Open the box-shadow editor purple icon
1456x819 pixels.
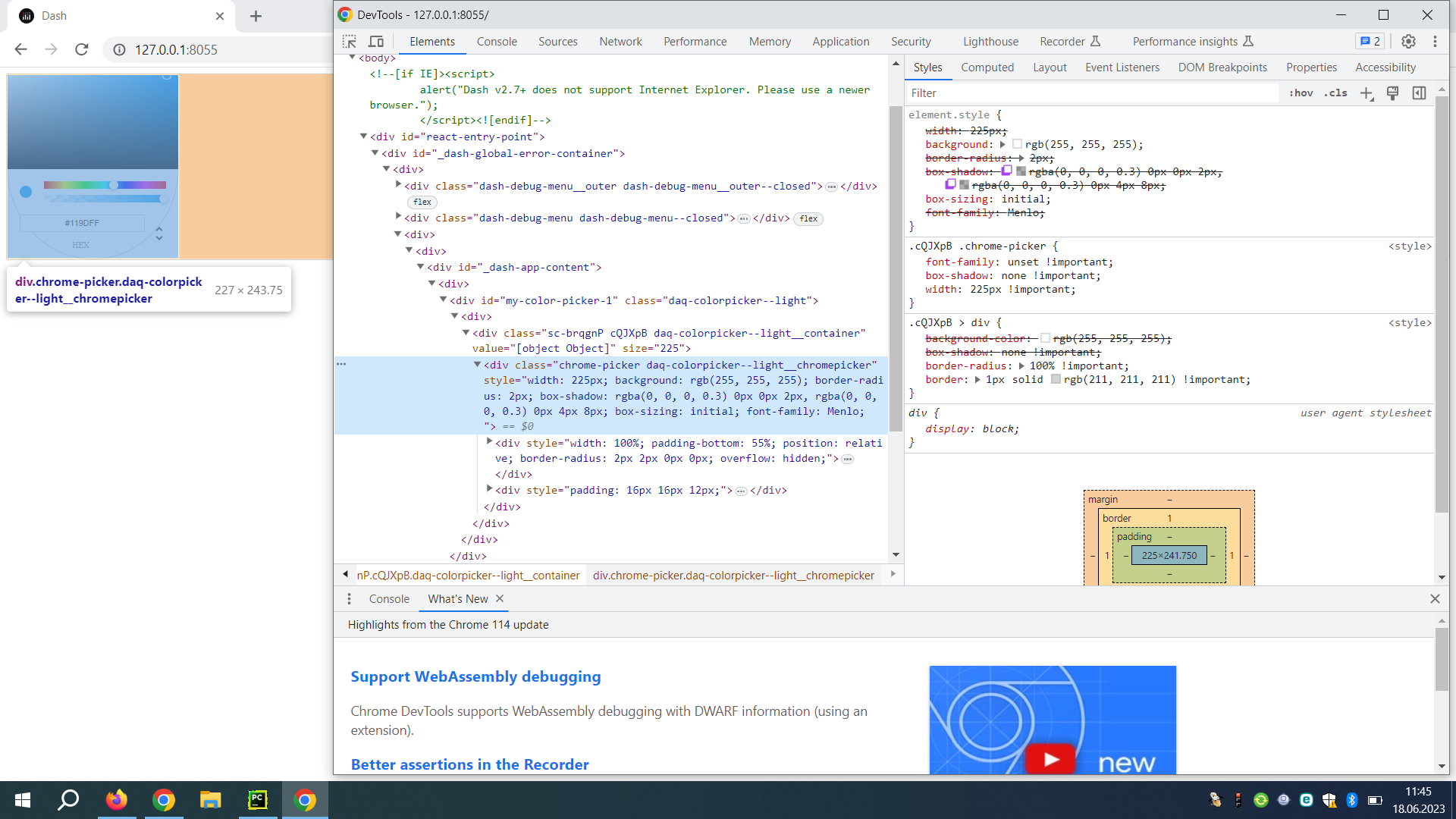coord(1006,171)
